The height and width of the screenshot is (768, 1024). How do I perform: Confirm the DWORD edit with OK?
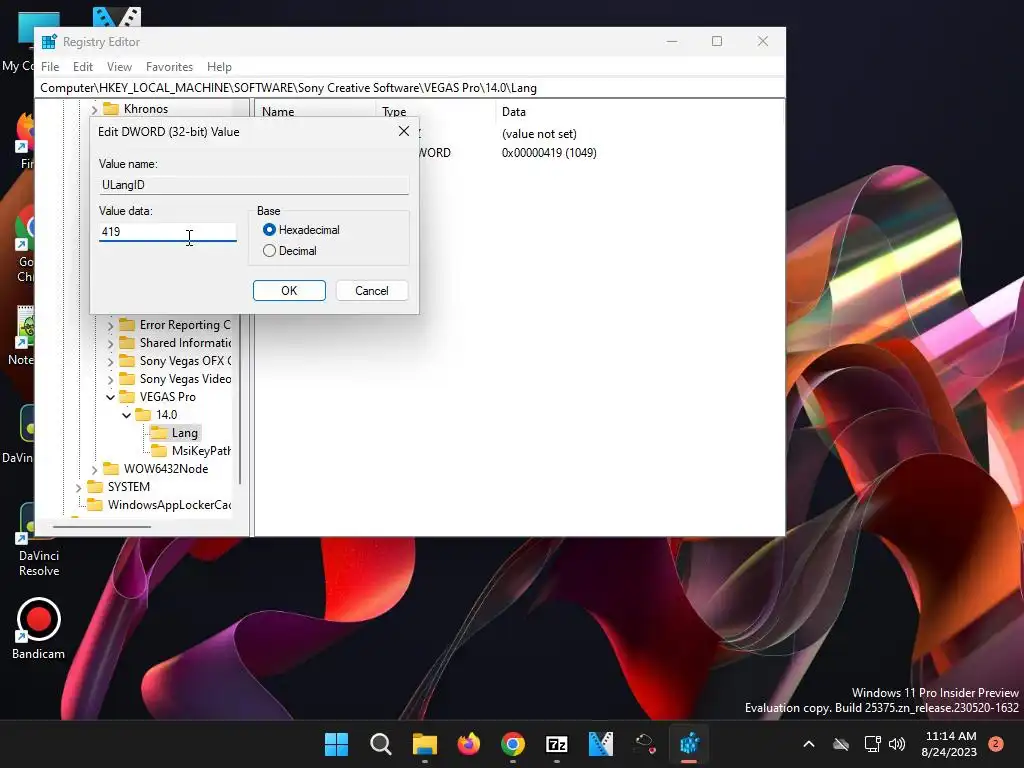click(289, 291)
